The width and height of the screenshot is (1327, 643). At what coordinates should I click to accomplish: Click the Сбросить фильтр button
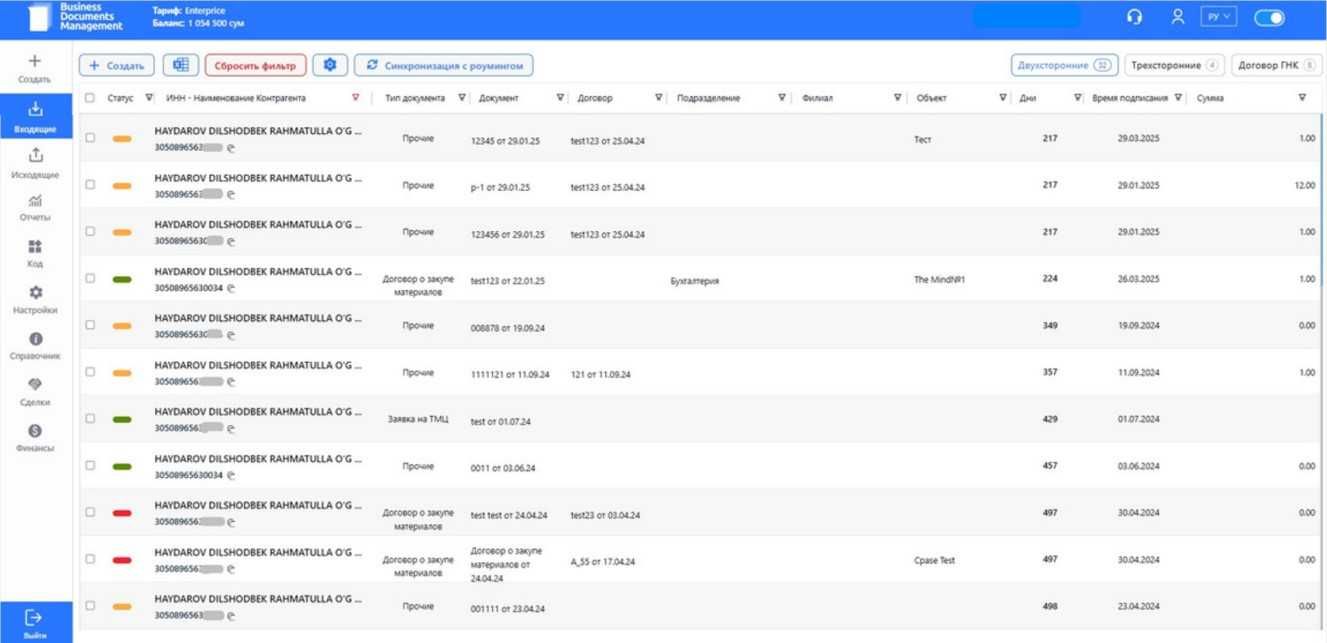coord(255,65)
